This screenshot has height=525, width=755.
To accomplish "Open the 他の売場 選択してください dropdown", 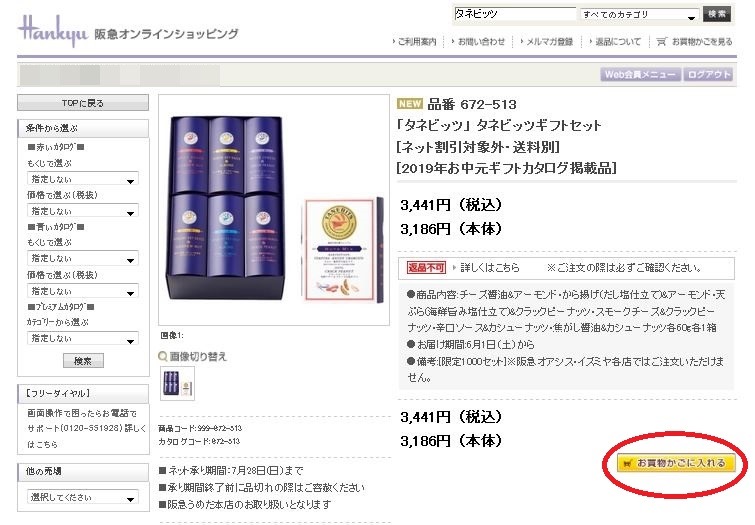I will [x=83, y=497].
